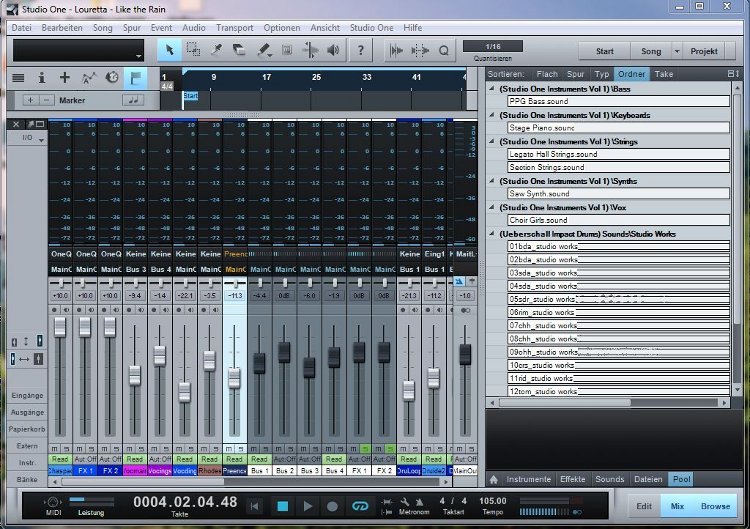Image resolution: width=750 pixels, height=529 pixels.
Task: Mute the Bus 1 channel
Action: 254,449
